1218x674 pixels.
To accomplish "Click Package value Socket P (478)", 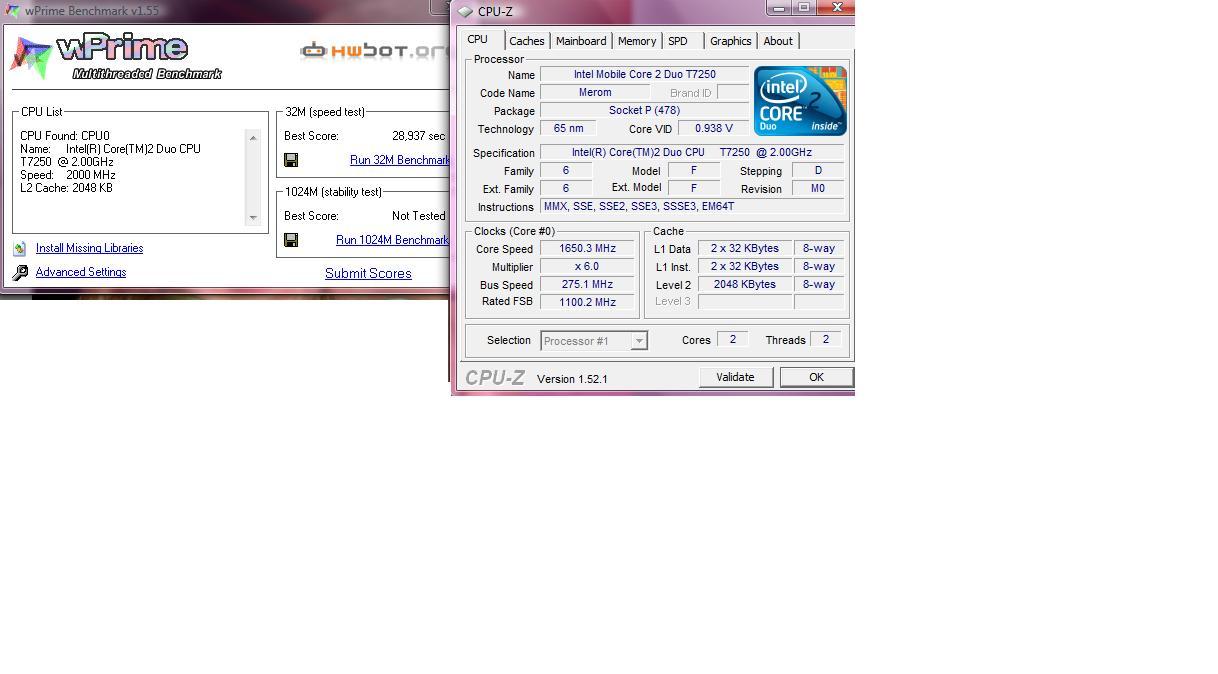I will coord(644,111).
